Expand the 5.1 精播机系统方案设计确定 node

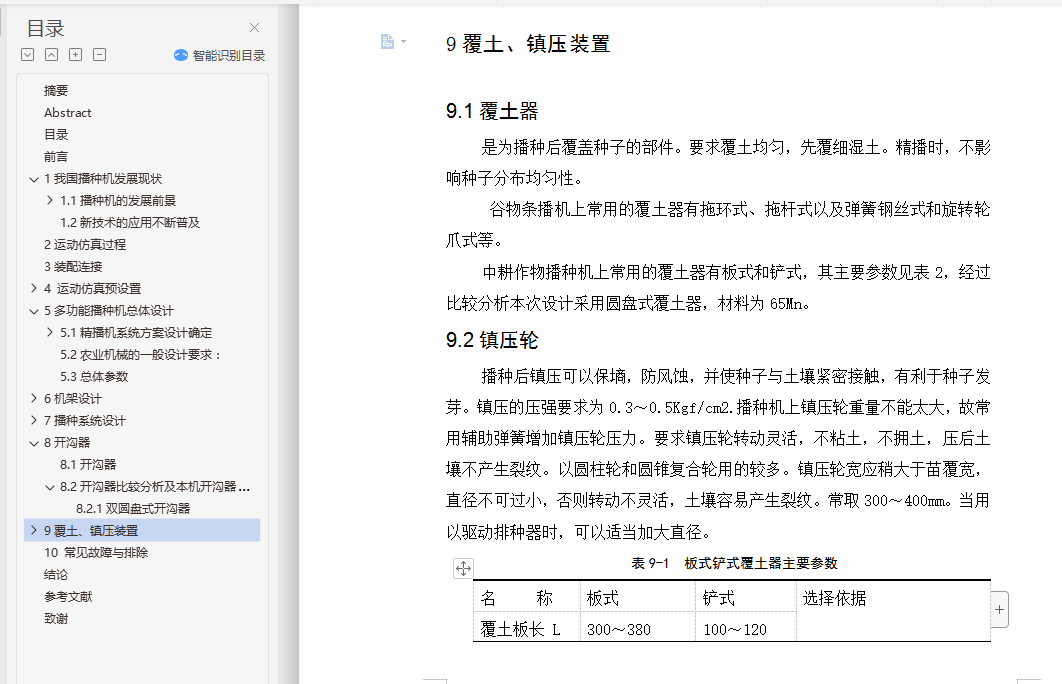(49, 333)
